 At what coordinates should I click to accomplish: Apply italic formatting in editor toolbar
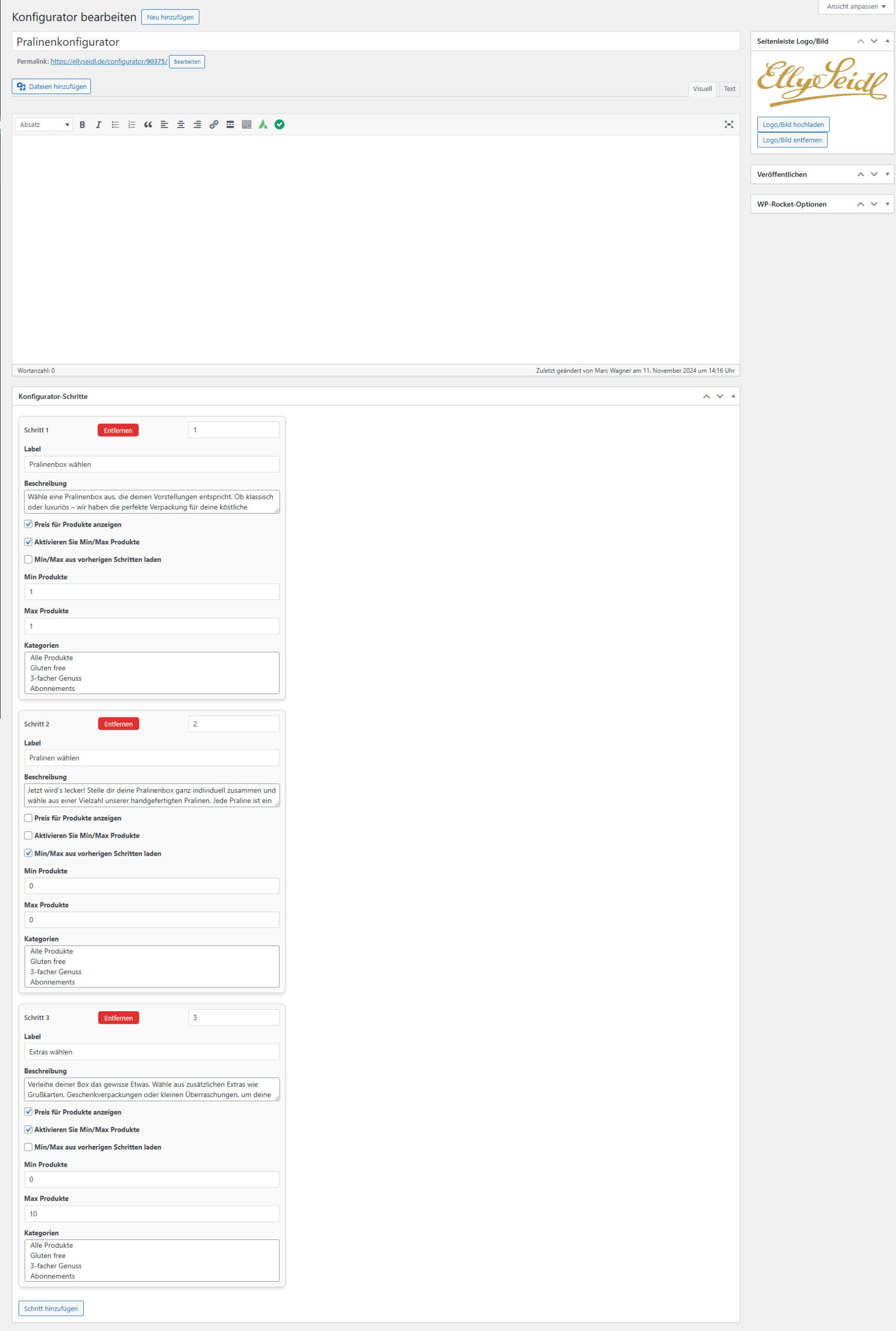98,125
